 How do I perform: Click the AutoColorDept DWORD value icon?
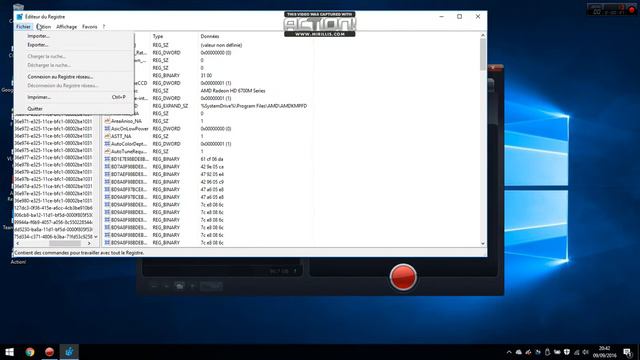(107, 144)
